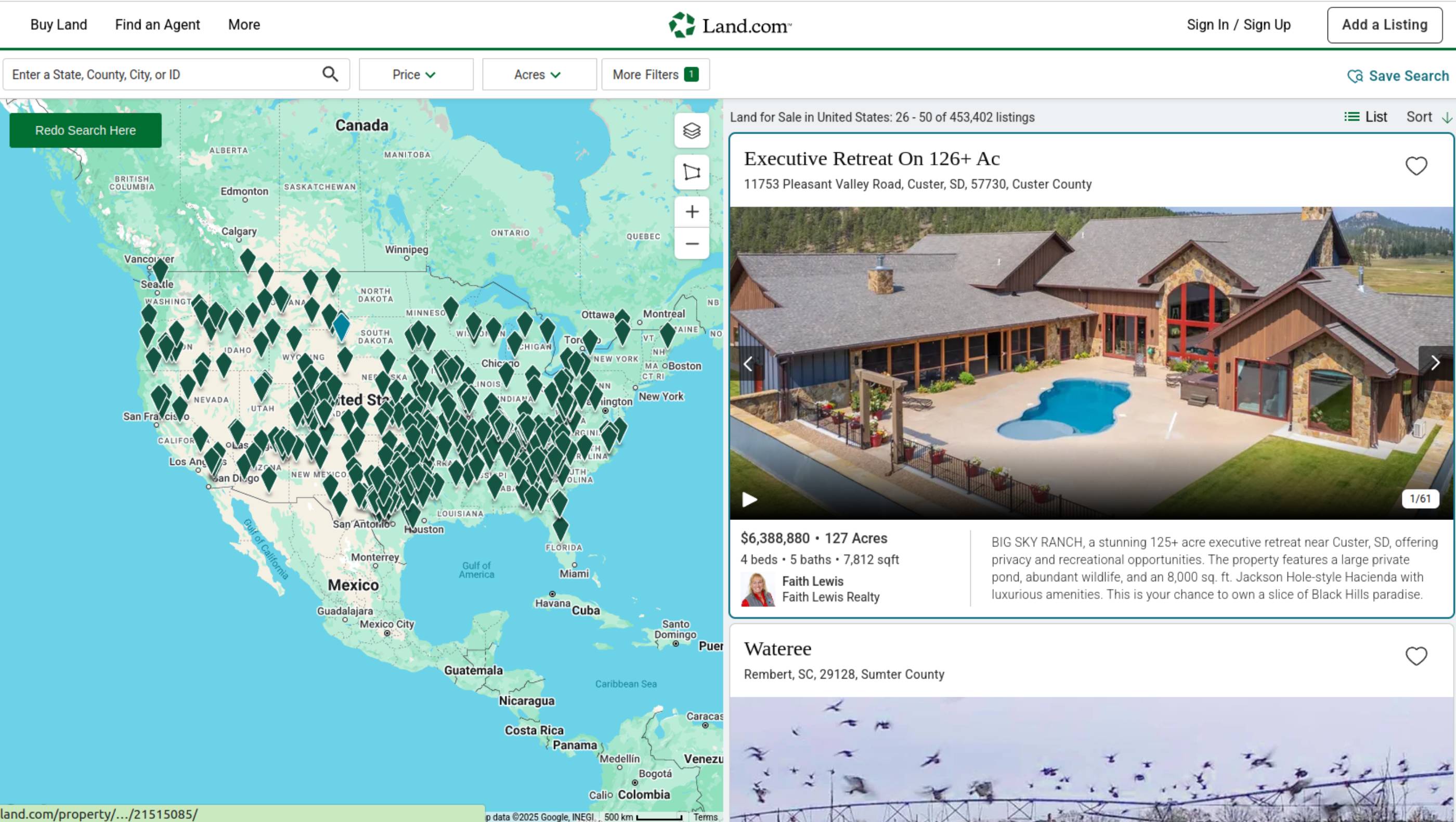This screenshot has height=822, width=1456.
Task: Open the Find an Agent menu
Action: tap(158, 24)
